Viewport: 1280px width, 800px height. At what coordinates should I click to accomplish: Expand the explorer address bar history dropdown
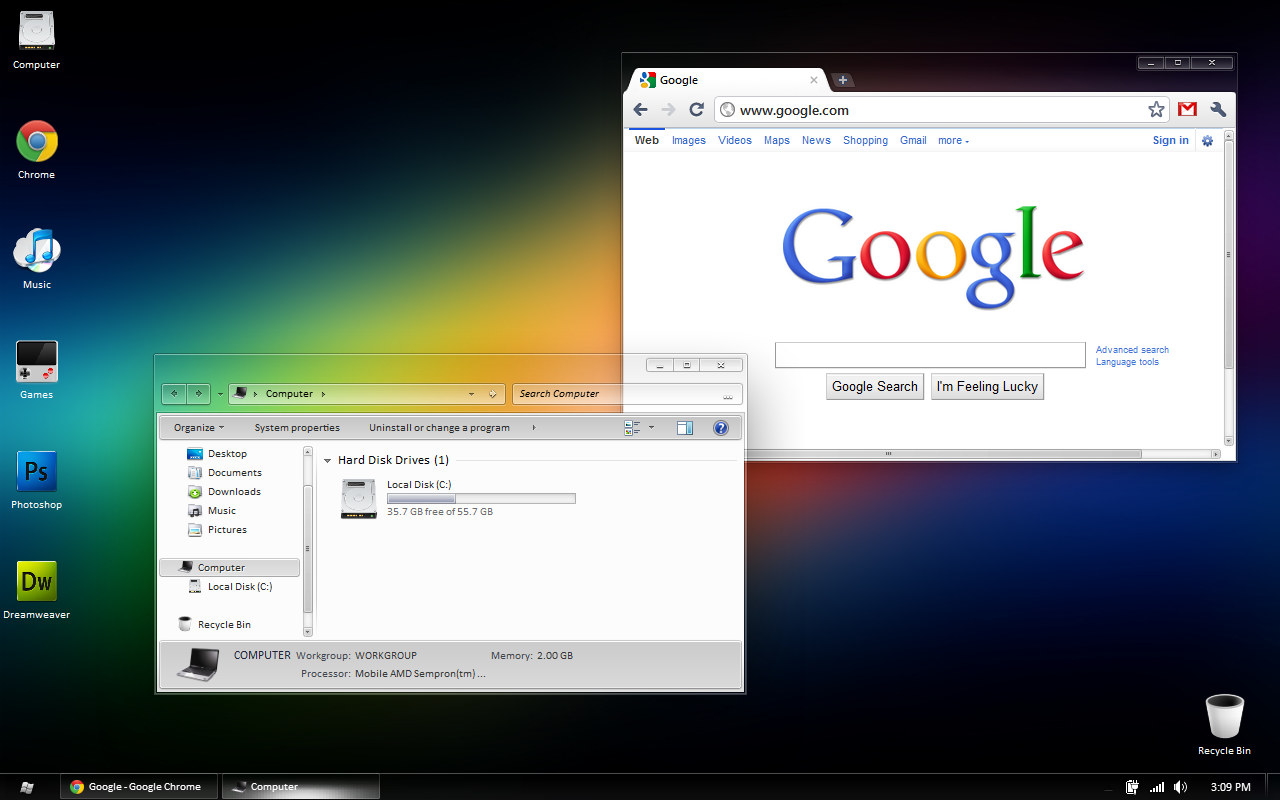471,394
